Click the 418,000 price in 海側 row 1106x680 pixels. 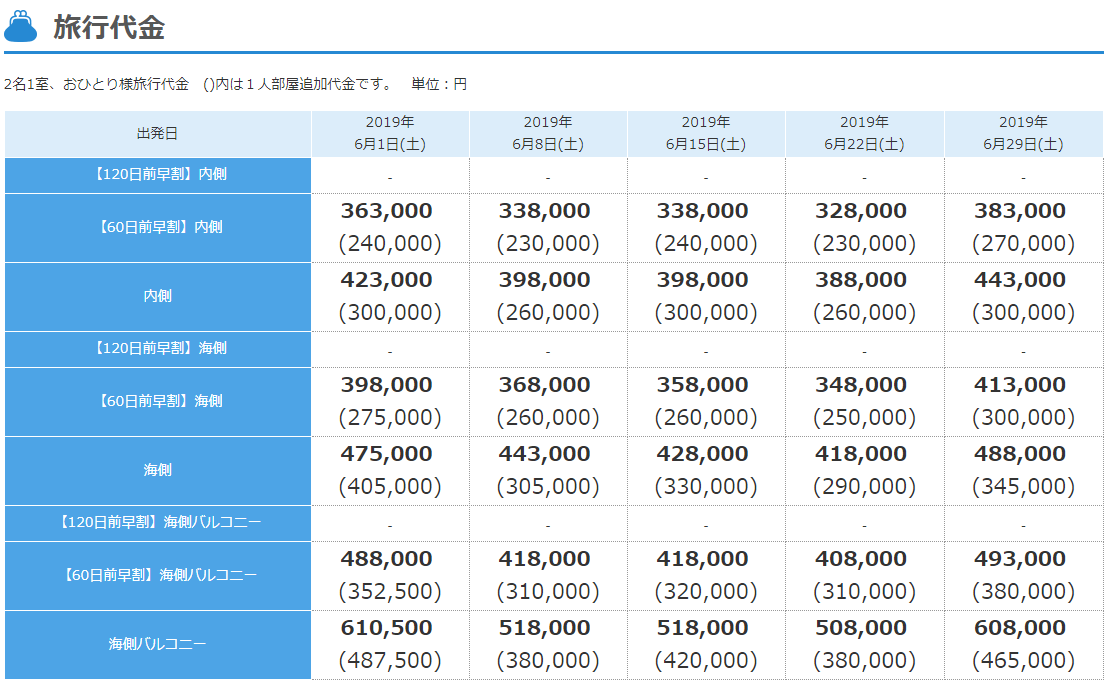coord(861,454)
